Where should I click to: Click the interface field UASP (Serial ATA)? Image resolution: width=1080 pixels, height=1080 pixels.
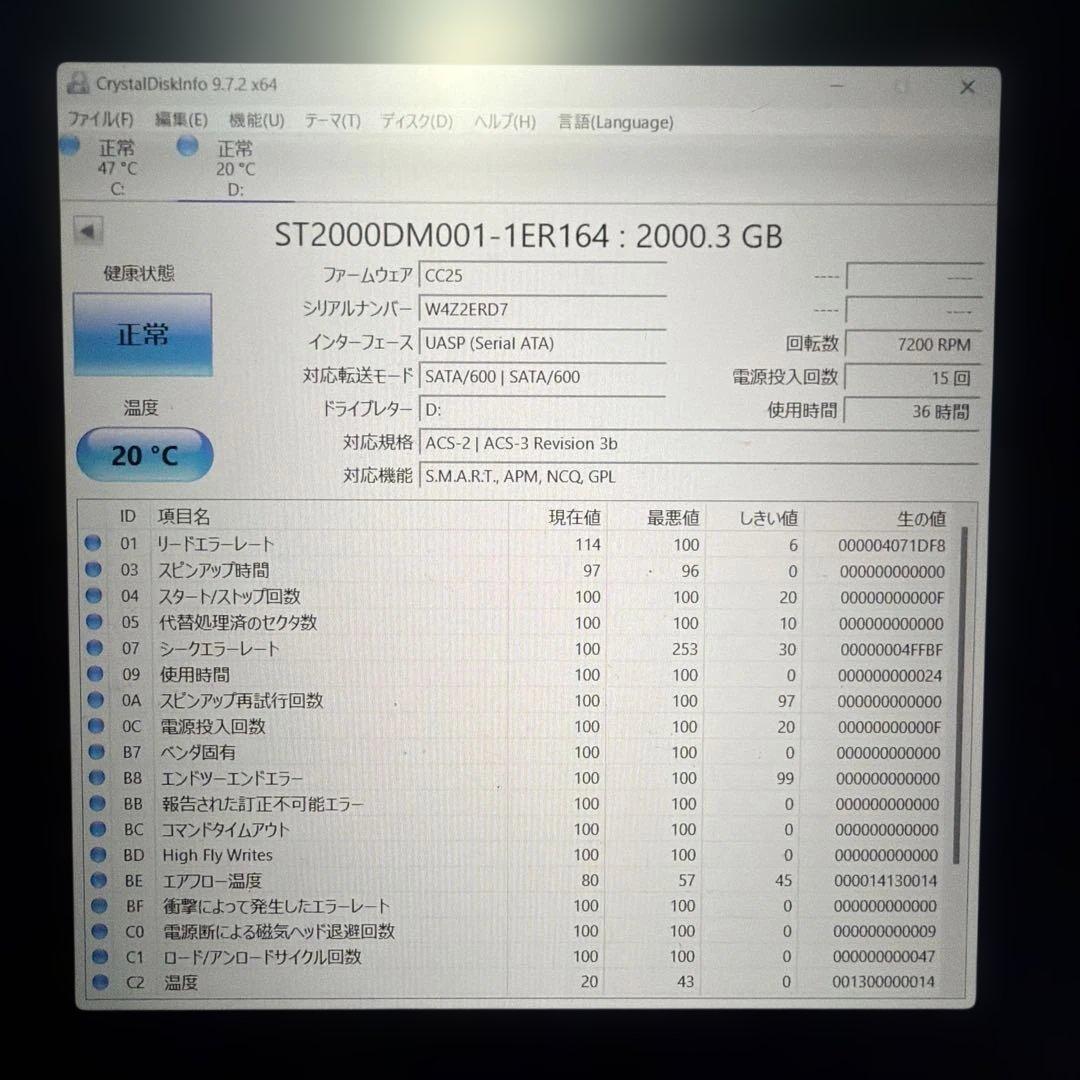coord(543,343)
